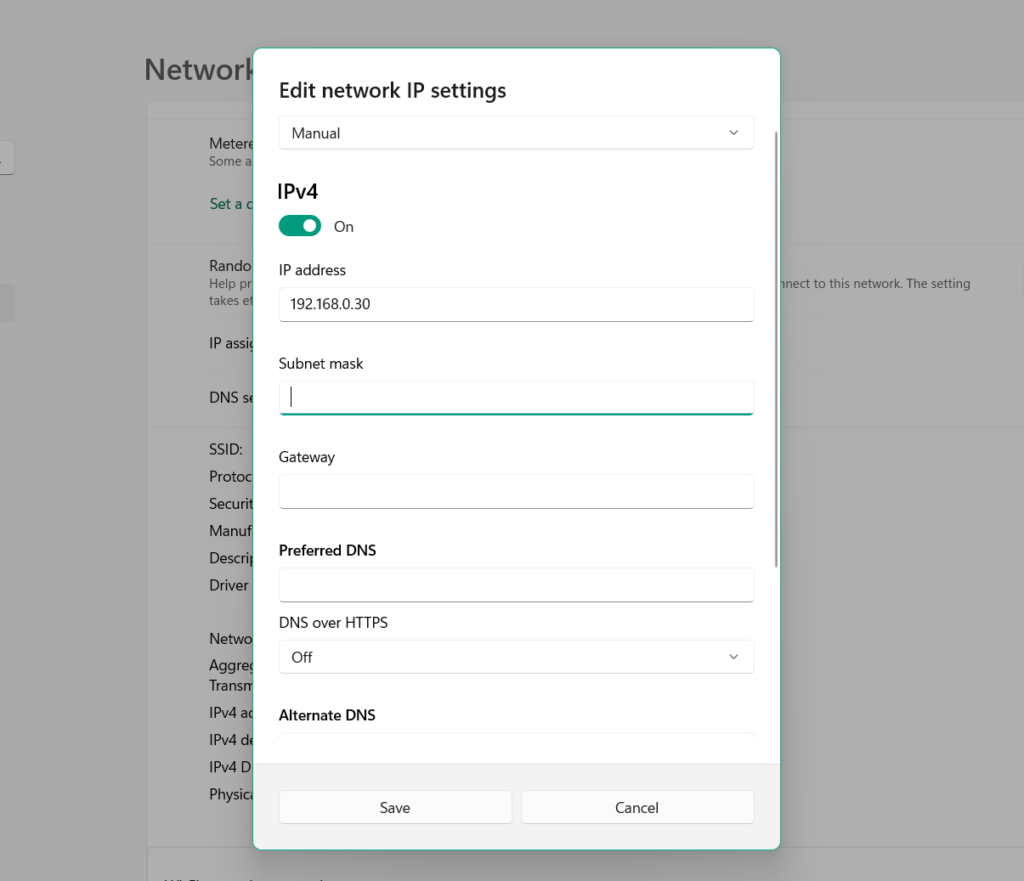The width and height of the screenshot is (1024, 881).
Task: Click the IPv4 section heading
Action: [x=298, y=191]
